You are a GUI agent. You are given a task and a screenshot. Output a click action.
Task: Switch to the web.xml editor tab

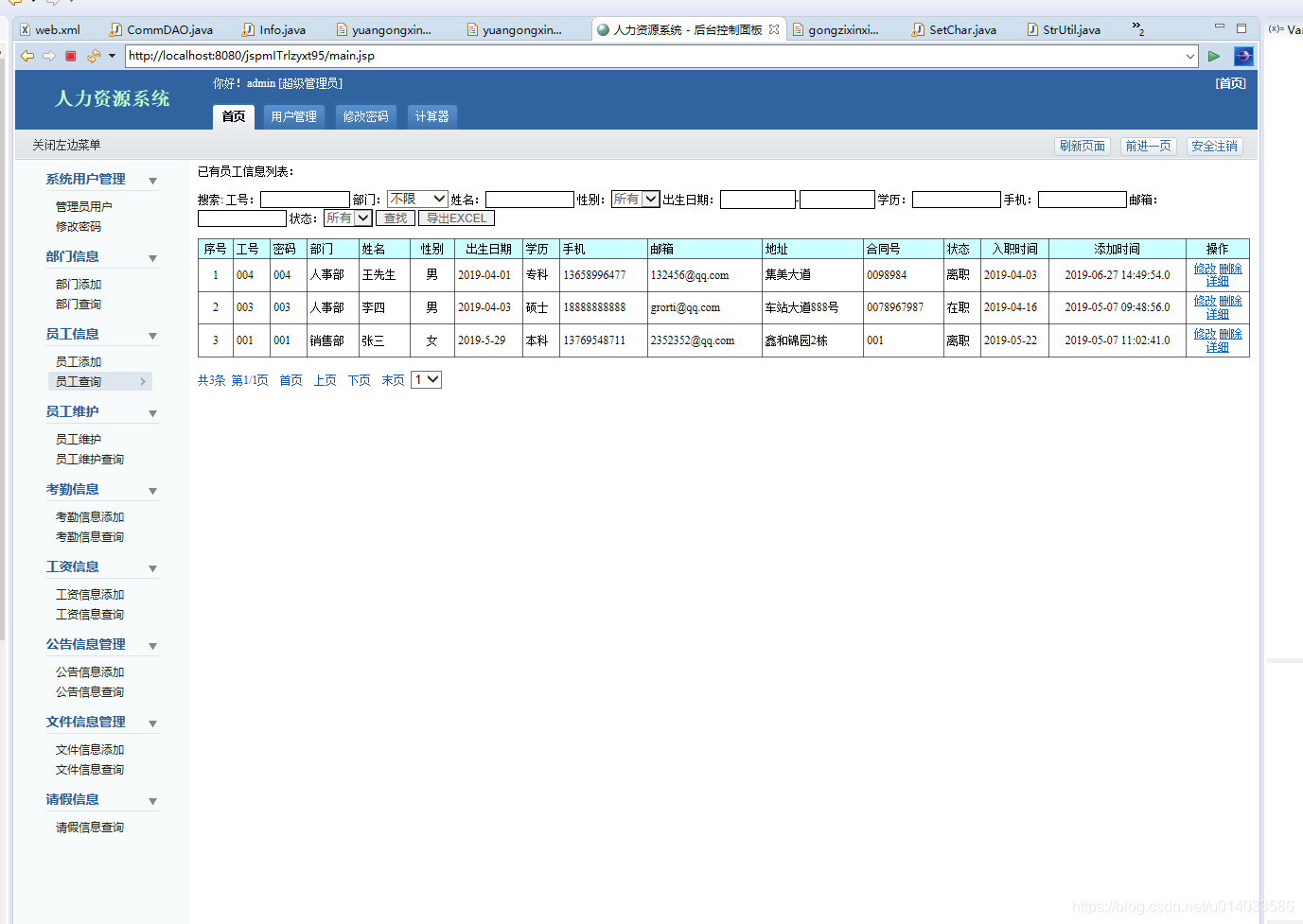(x=50, y=29)
